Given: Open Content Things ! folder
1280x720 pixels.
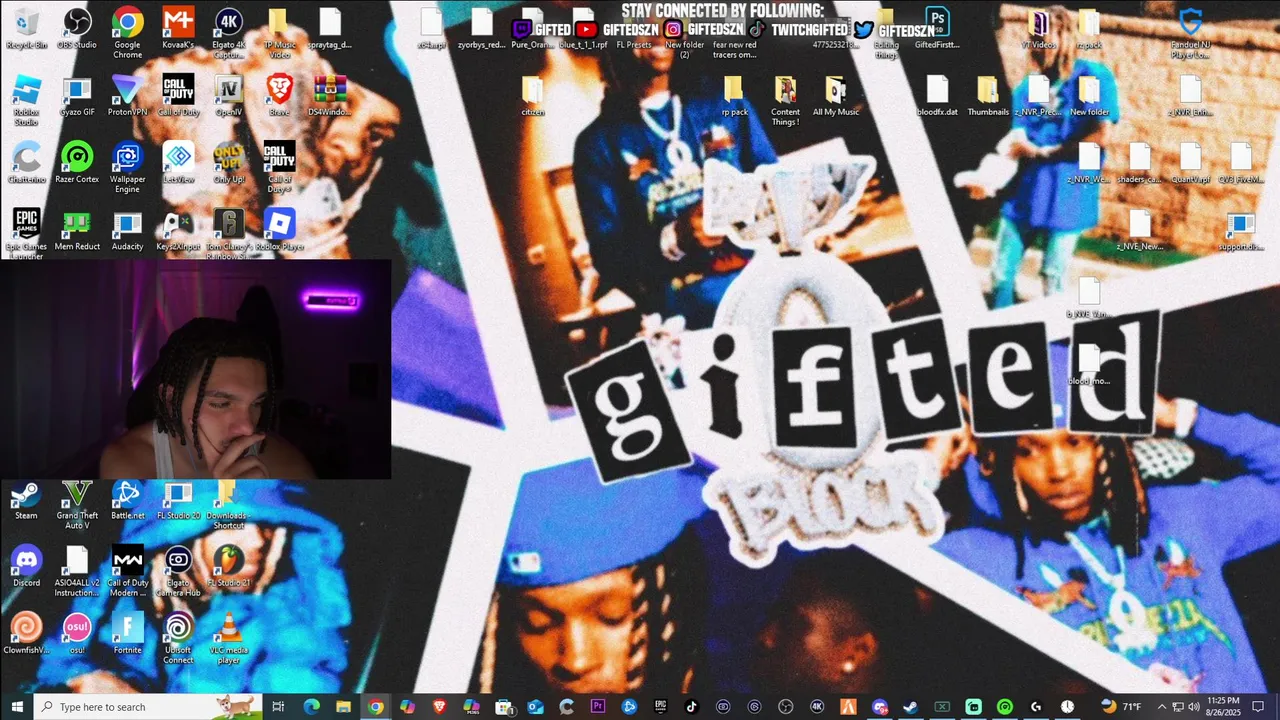Looking at the screenshot, I should (785, 100).
